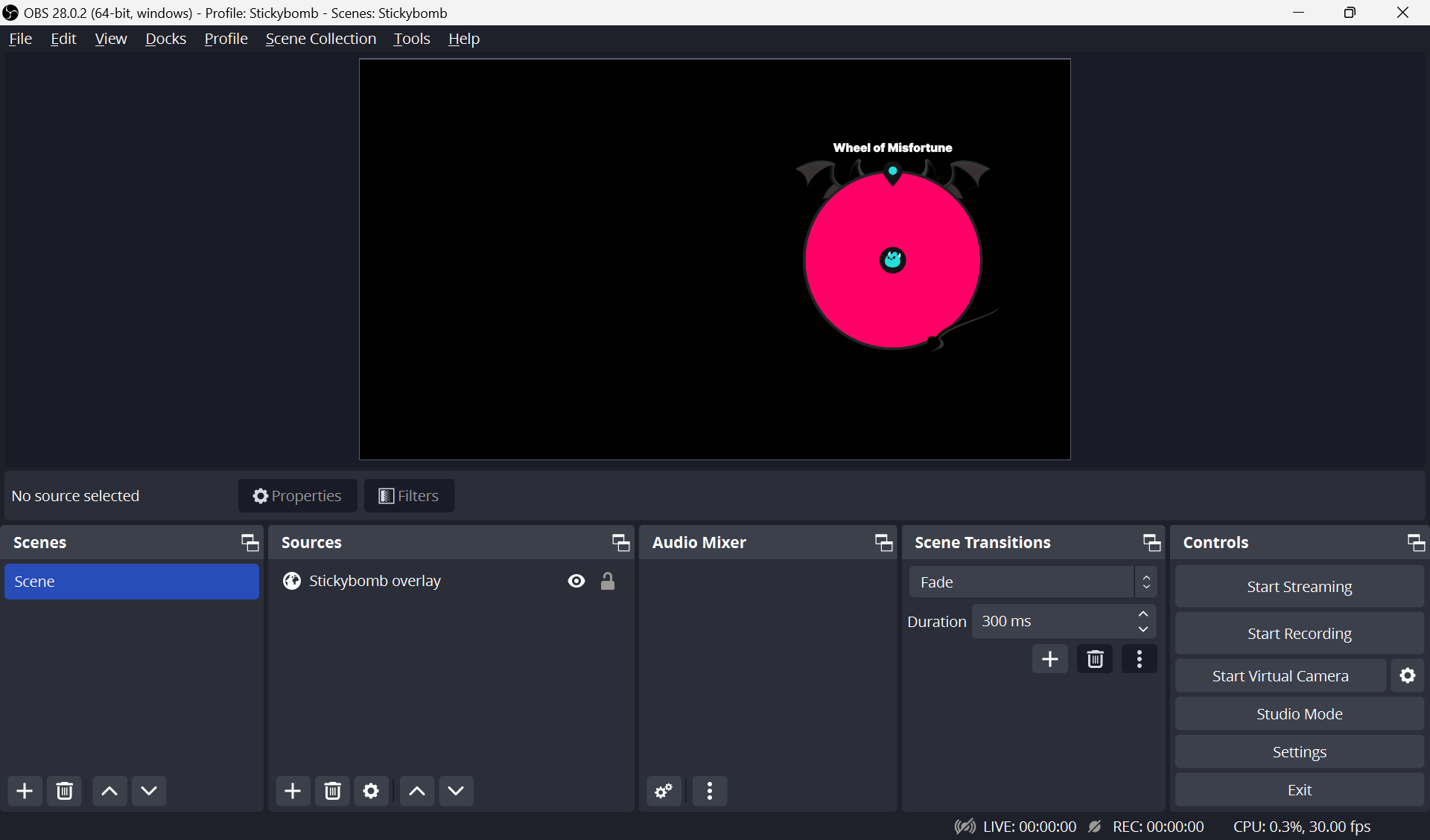
Task: Open the File menu
Action: click(20, 39)
